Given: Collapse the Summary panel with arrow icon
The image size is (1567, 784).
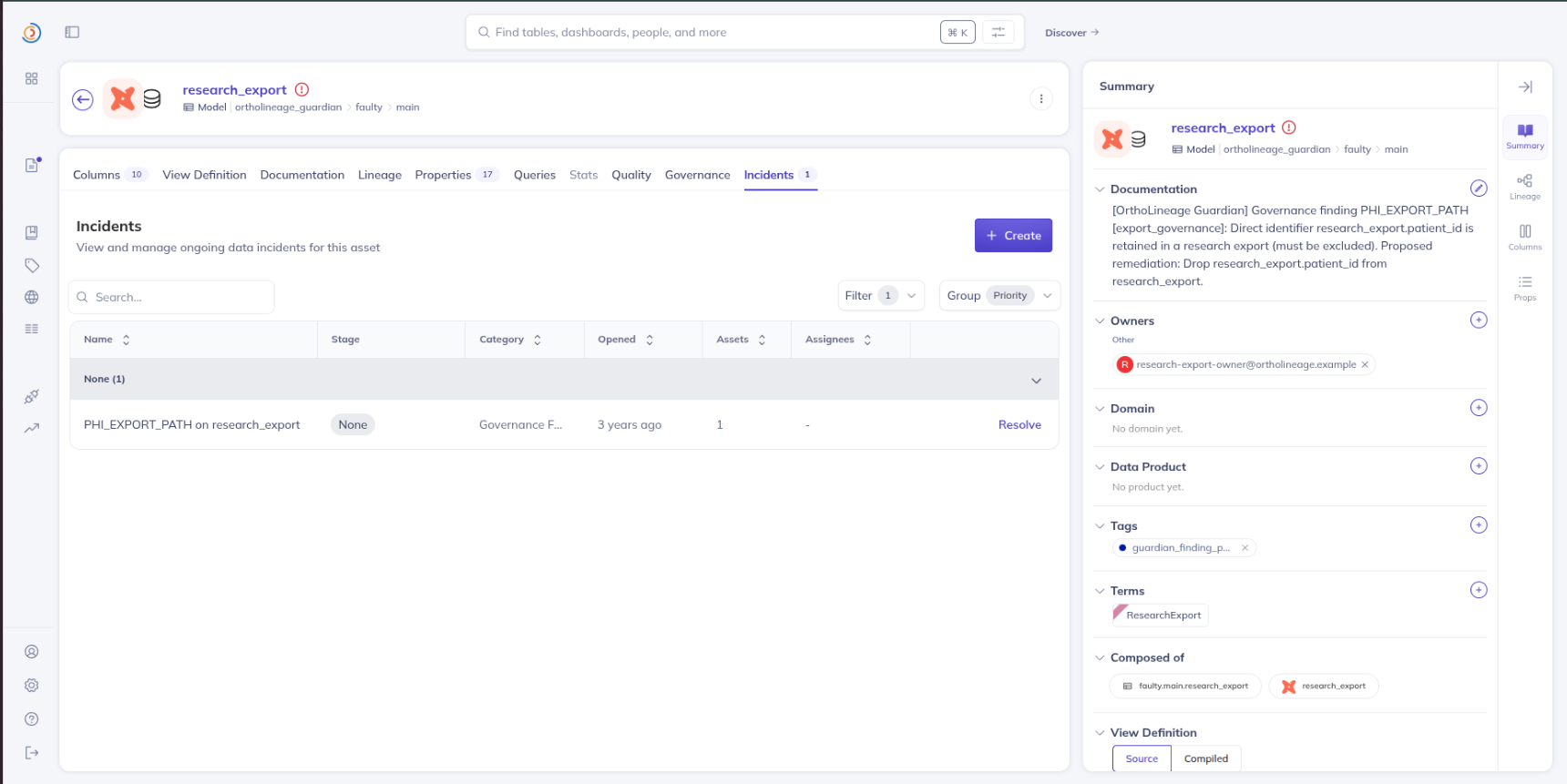Looking at the screenshot, I should [1525, 87].
